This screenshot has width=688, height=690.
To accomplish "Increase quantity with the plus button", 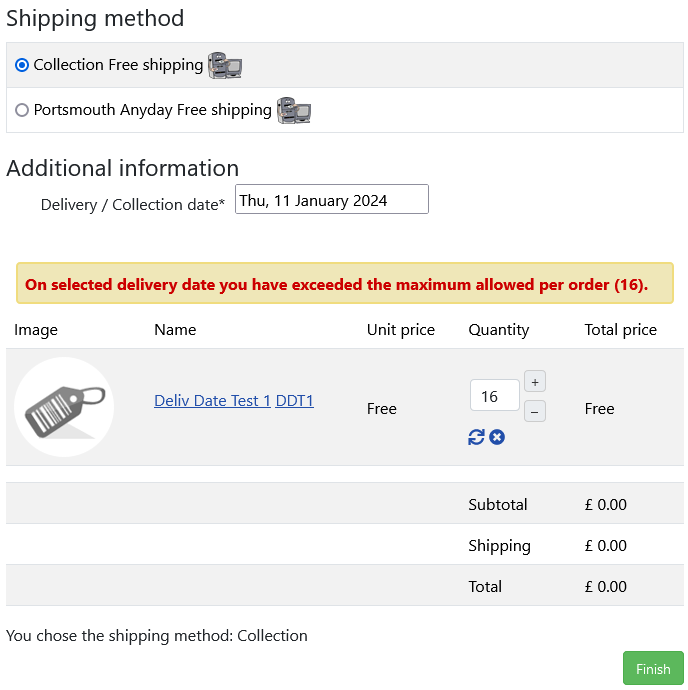I will [535, 382].
